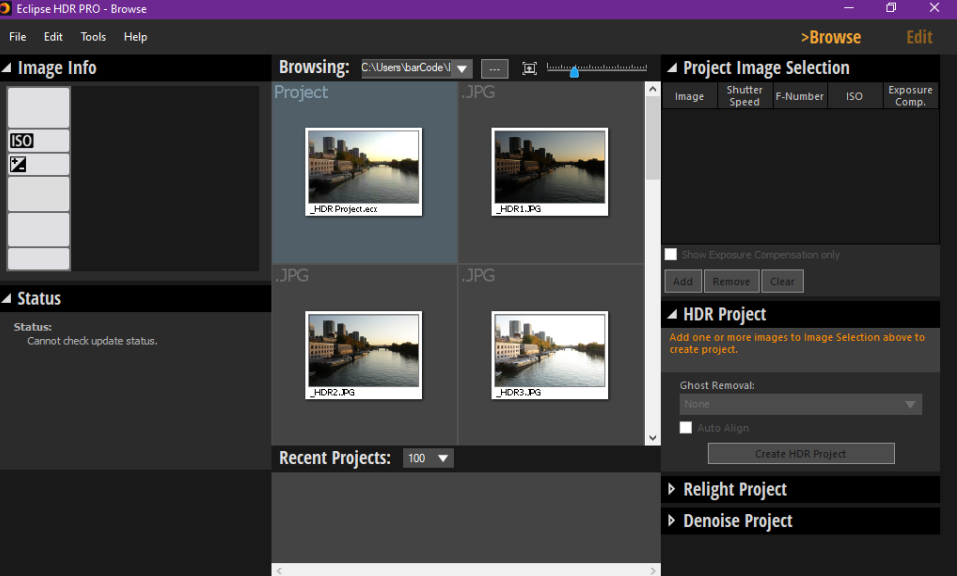Switch to the Browse mode tab

pyautogui.click(x=831, y=37)
